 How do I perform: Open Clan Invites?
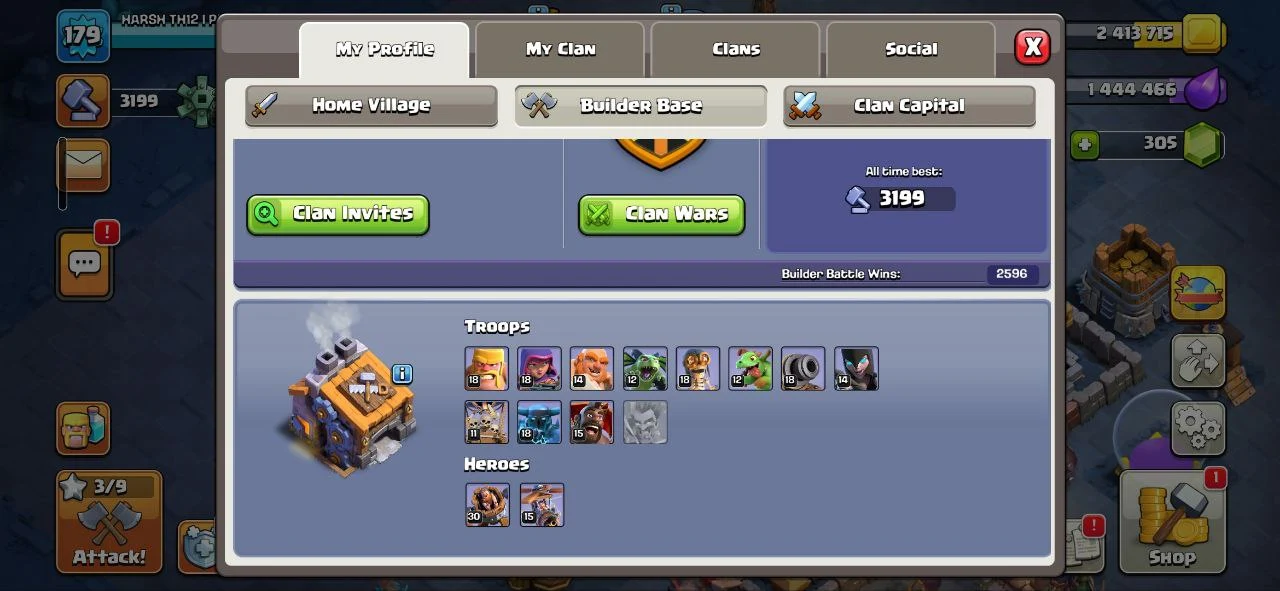pos(338,214)
